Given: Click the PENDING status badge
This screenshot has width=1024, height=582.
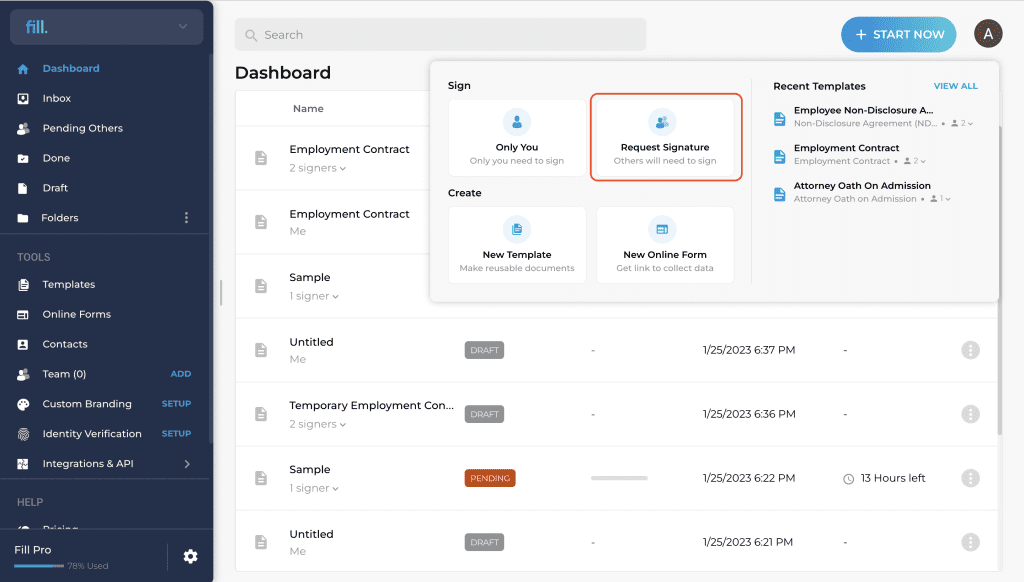Looking at the screenshot, I should click(x=490, y=478).
